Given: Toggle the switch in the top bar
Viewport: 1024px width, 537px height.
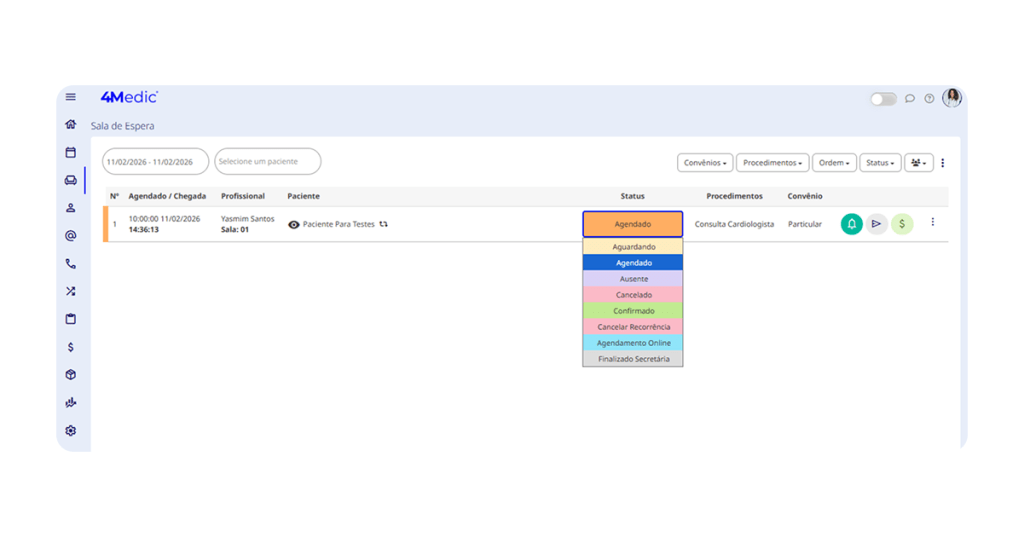Looking at the screenshot, I should click(883, 99).
